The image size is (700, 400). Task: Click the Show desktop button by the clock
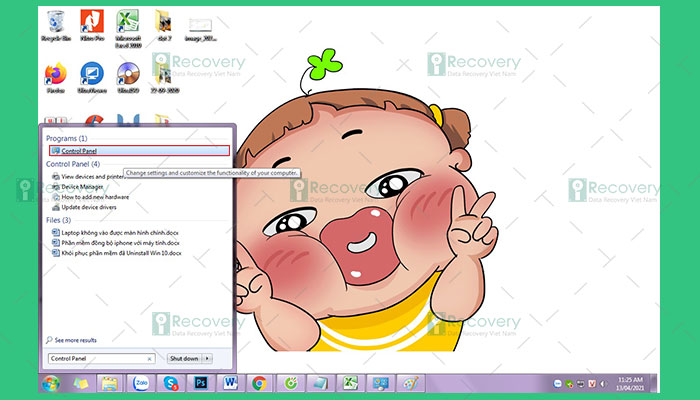[x=654, y=383]
